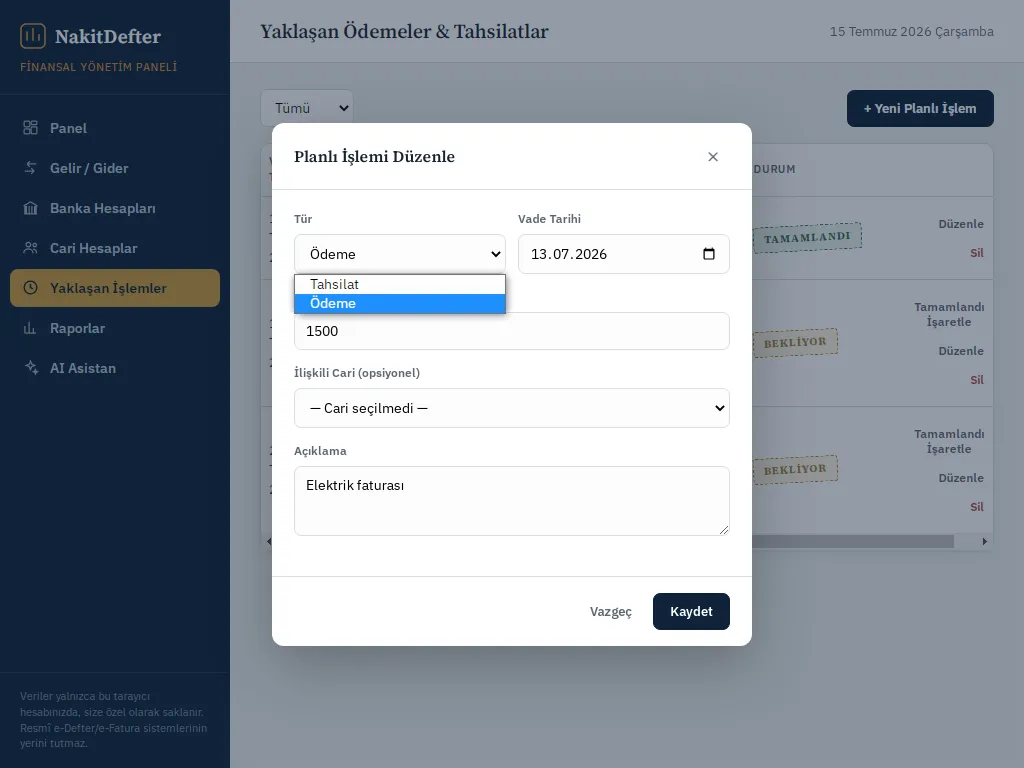Open the Raporlar page
This screenshot has height=768, width=1024.
115,328
